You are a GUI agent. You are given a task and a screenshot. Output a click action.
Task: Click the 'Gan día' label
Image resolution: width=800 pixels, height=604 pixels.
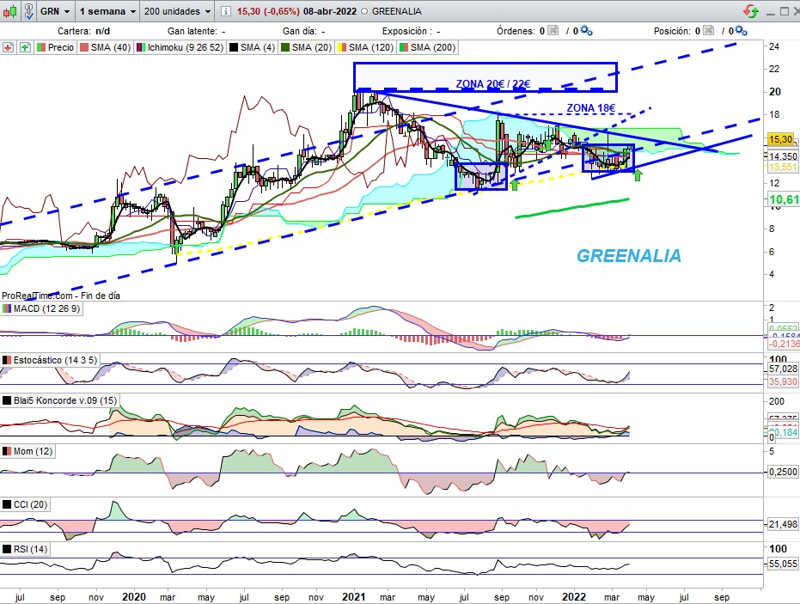pyautogui.click(x=304, y=31)
